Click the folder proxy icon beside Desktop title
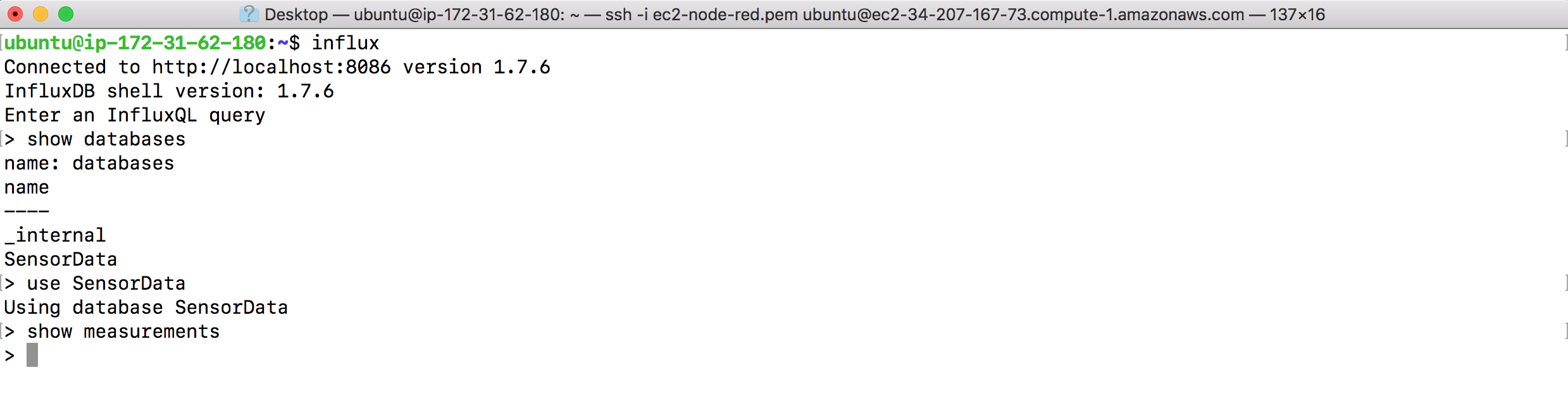Viewport: 1568px width, 420px height. click(x=249, y=14)
